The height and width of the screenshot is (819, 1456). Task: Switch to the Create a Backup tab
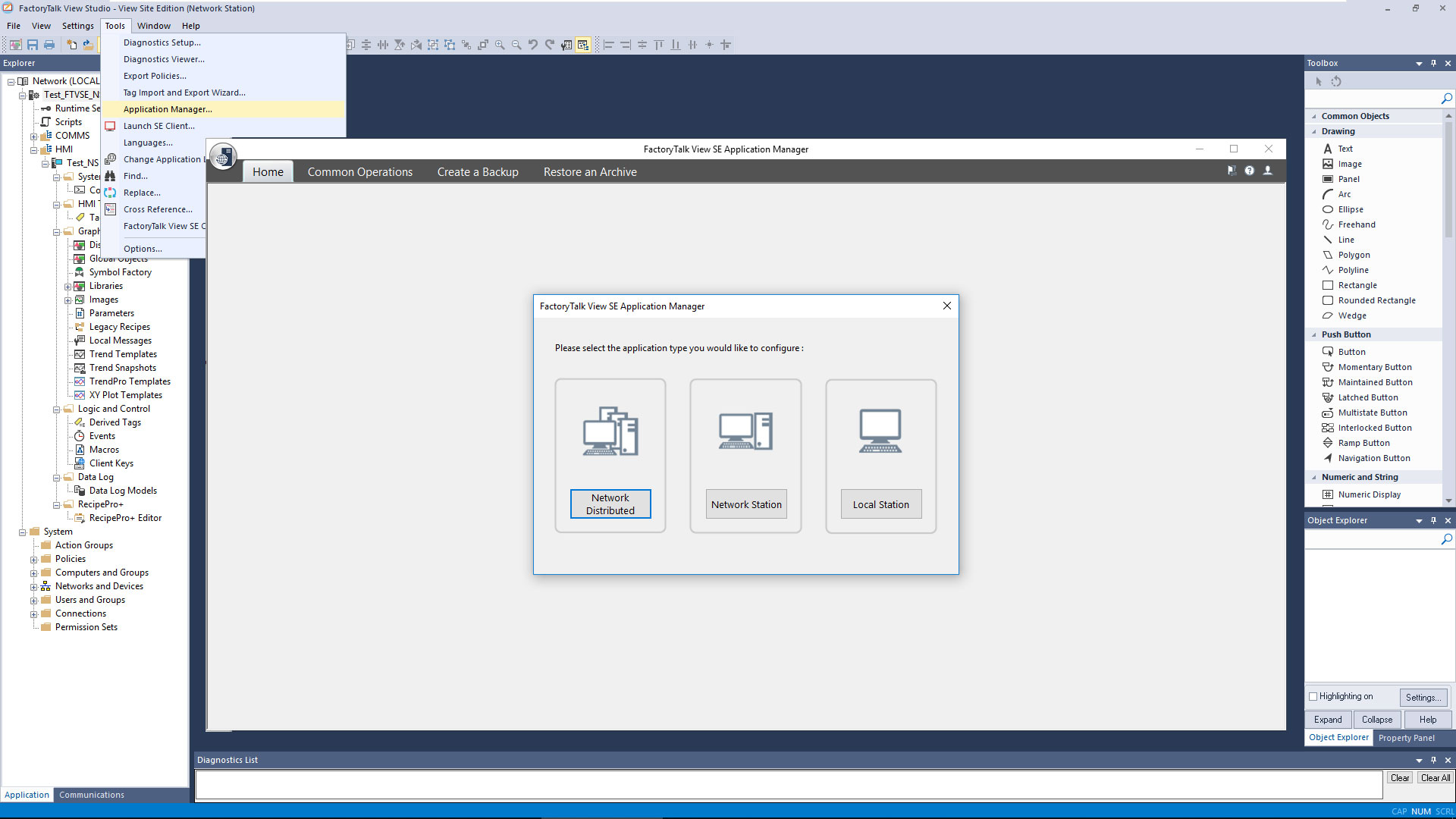pos(477,171)
